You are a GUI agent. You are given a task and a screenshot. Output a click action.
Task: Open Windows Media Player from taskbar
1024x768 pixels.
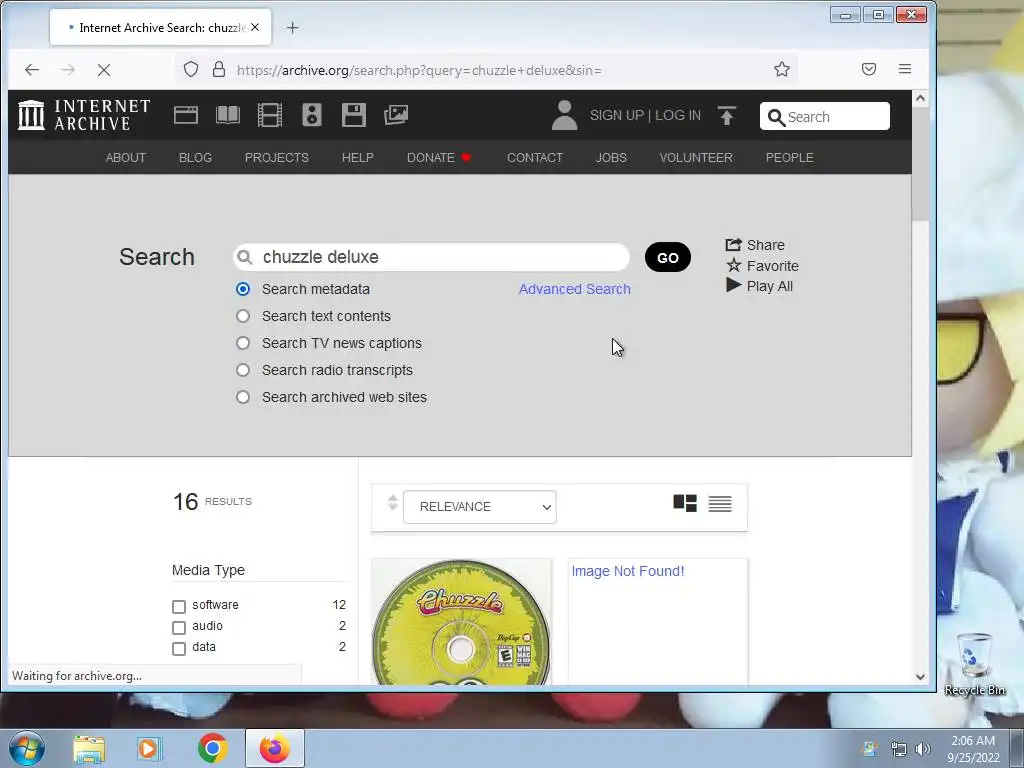click(x=150, y=748)
